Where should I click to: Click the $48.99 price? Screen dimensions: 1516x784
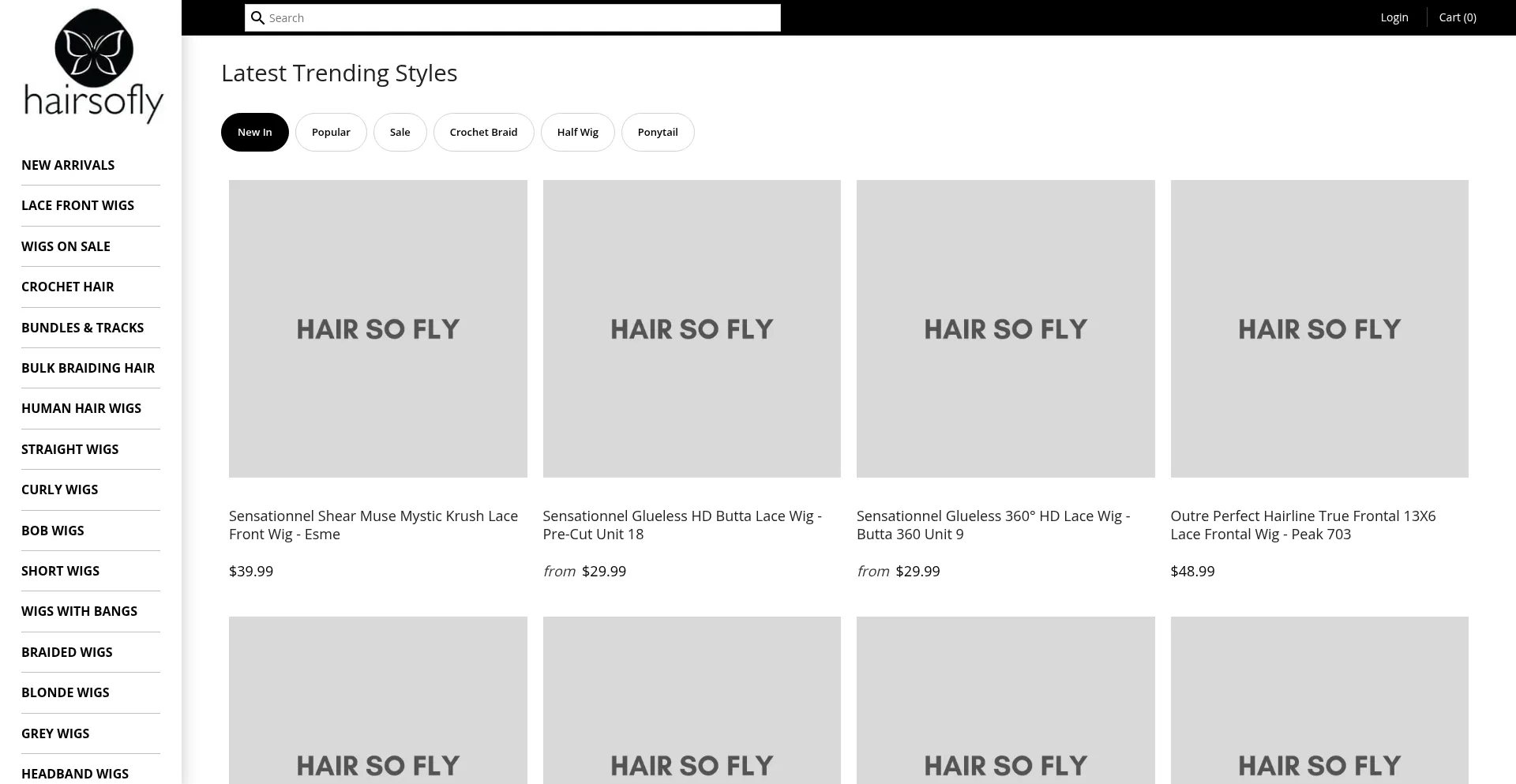coord(1192,571)
